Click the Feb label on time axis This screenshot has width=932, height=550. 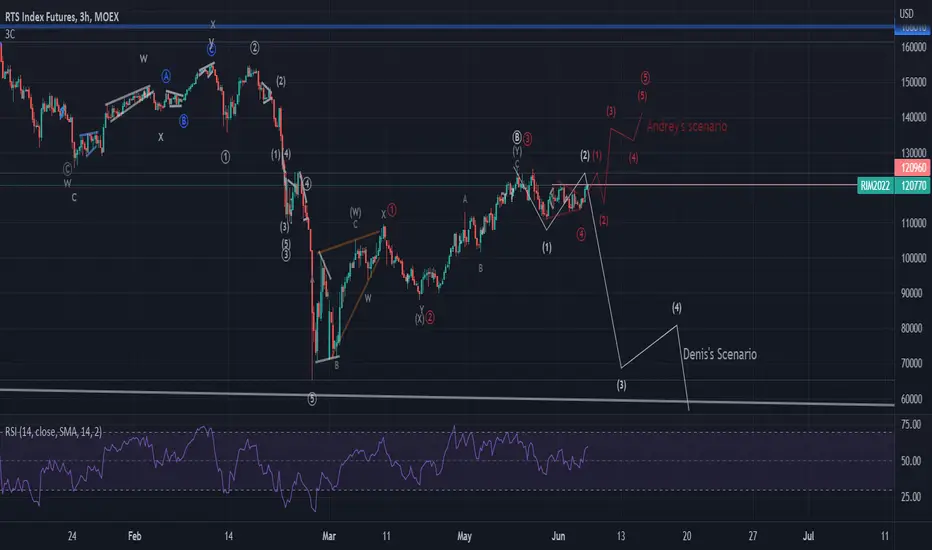(135, 536)
